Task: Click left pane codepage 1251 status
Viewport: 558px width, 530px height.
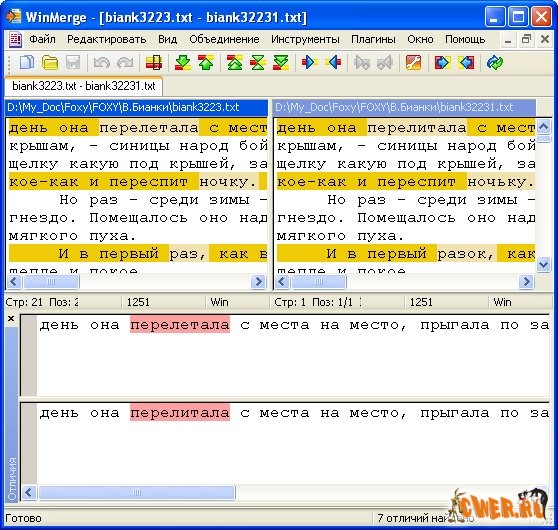Action: [138, 303]
